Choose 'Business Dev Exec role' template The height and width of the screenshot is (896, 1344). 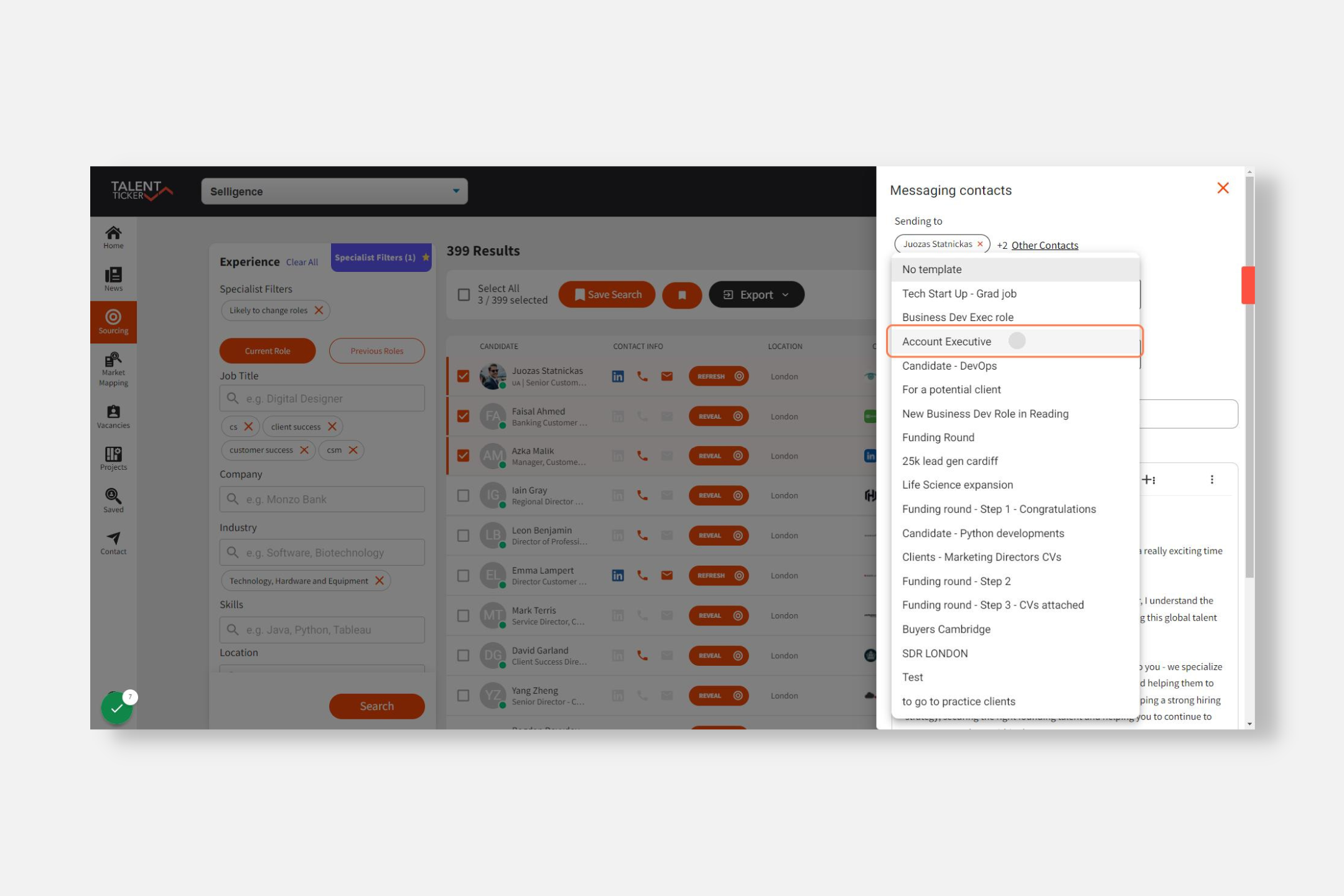click(x=1015, y=317)
